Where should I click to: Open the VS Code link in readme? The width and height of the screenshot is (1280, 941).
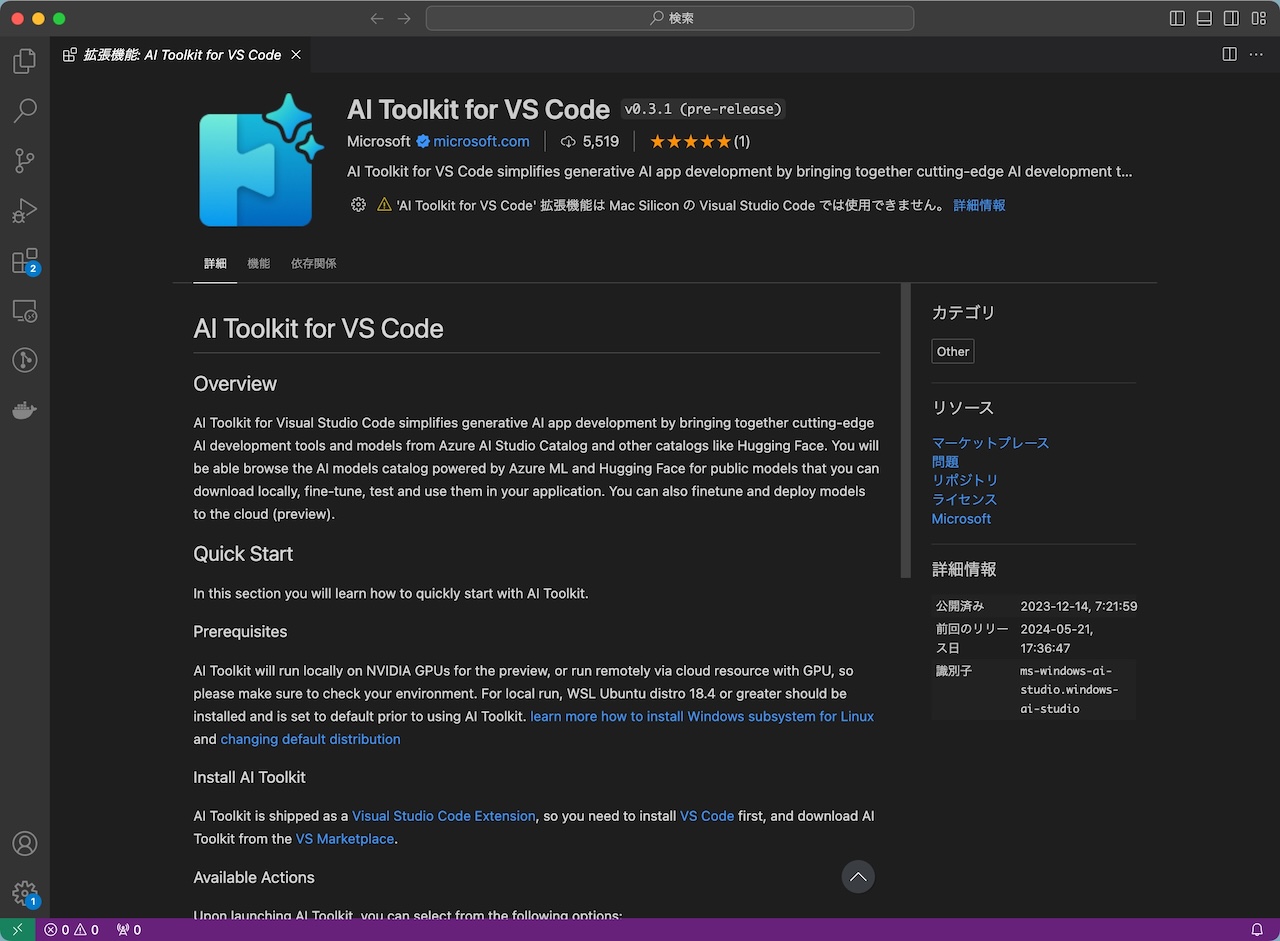[707, 816]
